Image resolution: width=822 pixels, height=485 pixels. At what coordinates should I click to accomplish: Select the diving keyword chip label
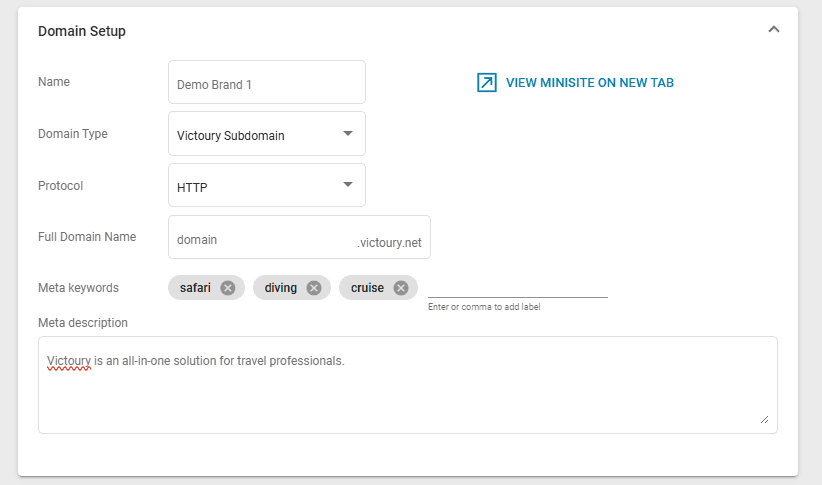click(x=281, y=288)
